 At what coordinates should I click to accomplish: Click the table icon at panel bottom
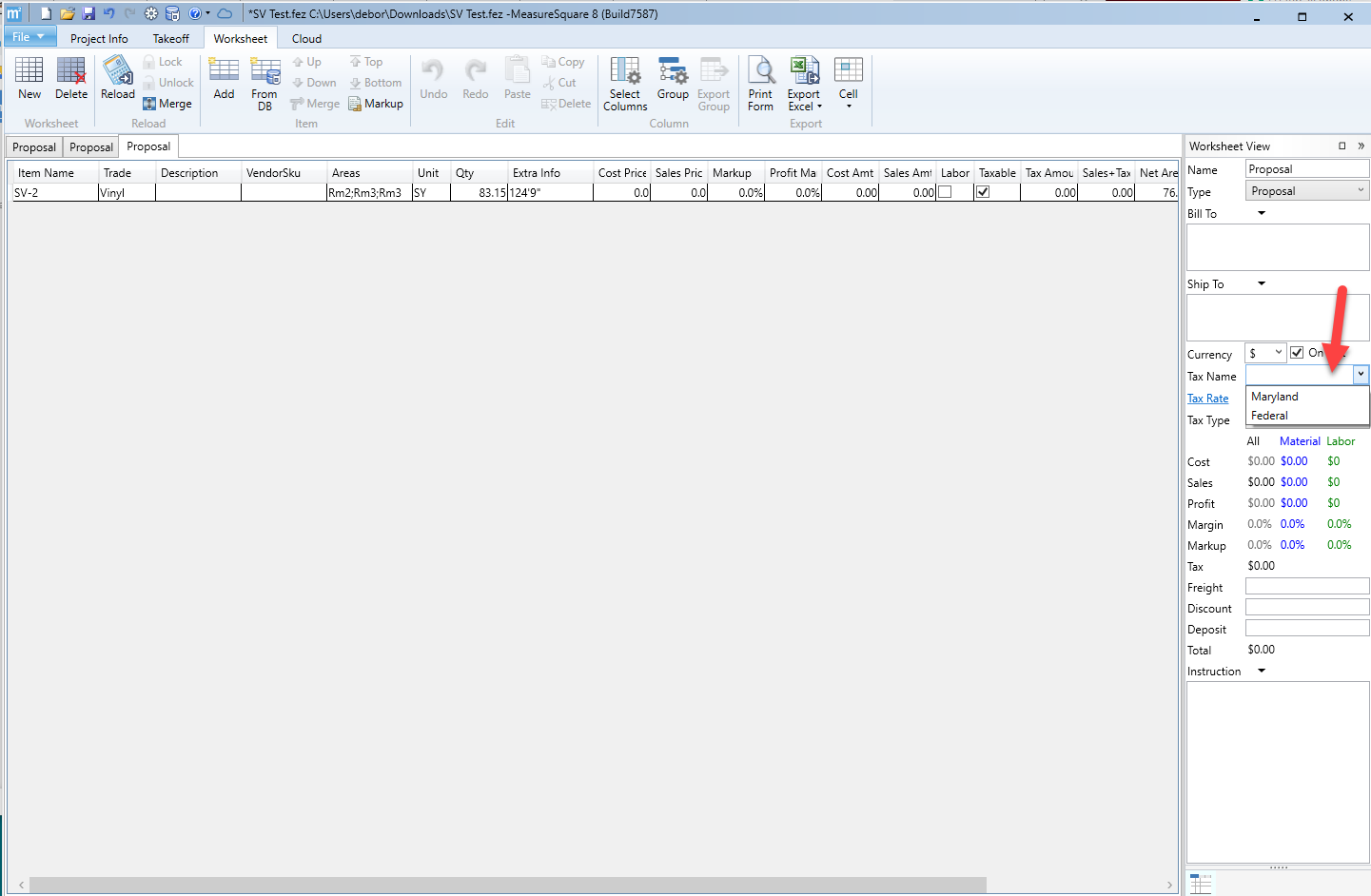click(1201, 884)
